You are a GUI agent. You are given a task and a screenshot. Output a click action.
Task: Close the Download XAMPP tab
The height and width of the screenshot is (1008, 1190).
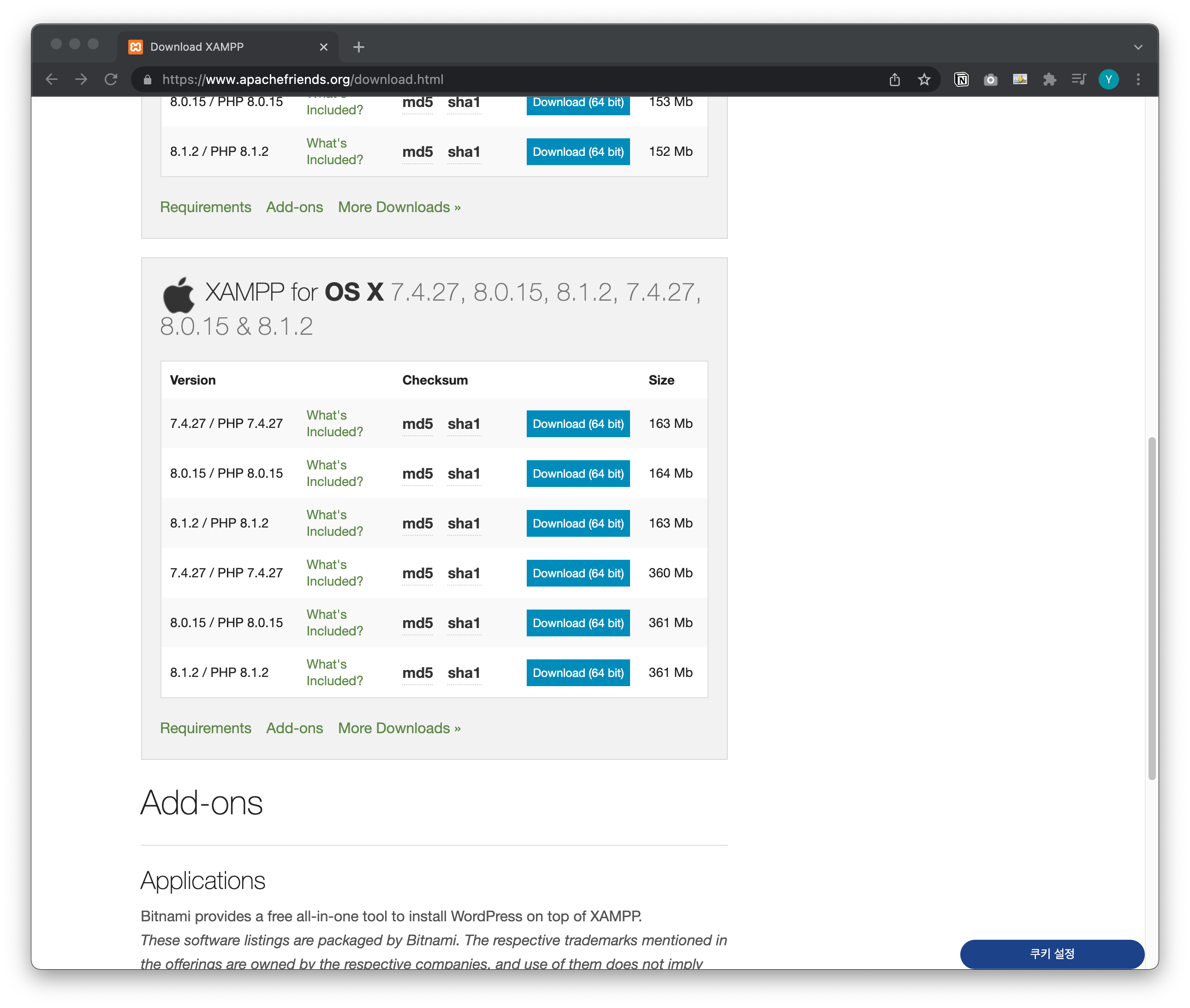(x=323, y=47)
